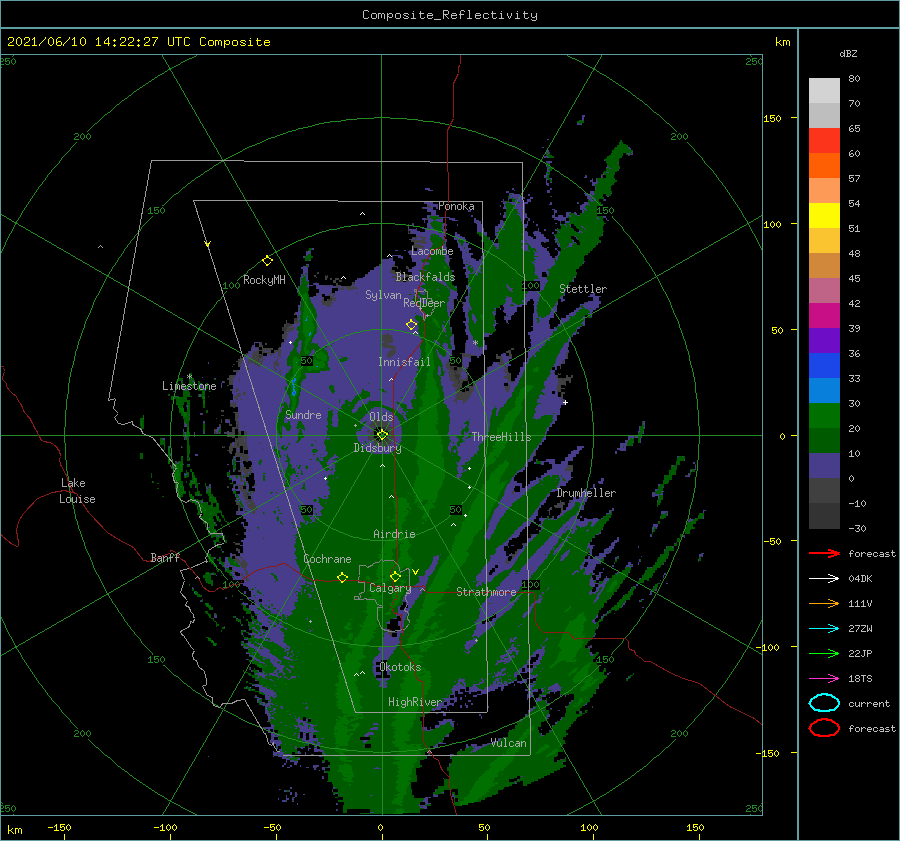Click the Okotoks town label
Image resolution: width=900 pixels, height=841 pixels.
click(x=400, y=667)
